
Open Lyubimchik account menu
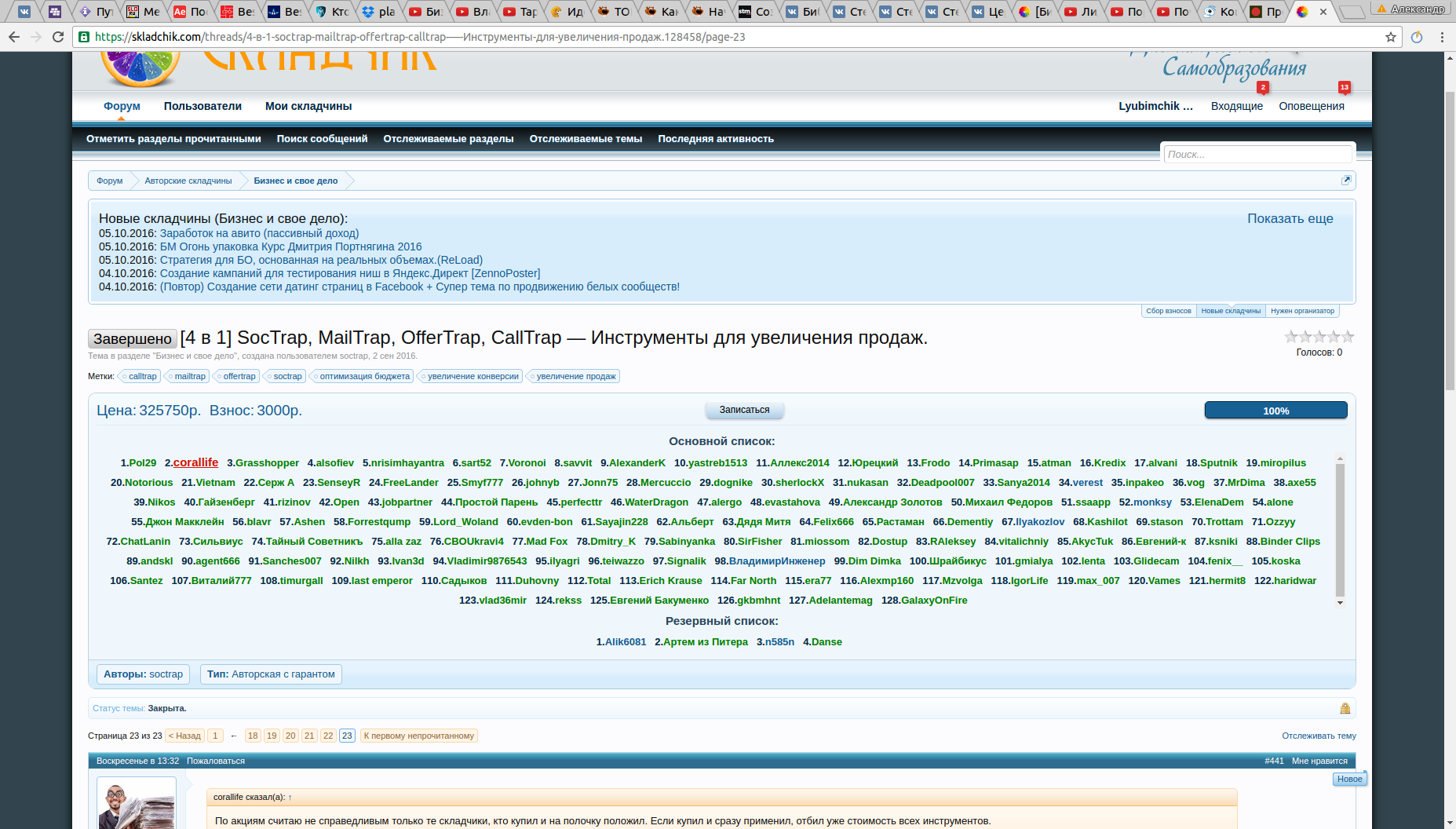click(1155, 106)
